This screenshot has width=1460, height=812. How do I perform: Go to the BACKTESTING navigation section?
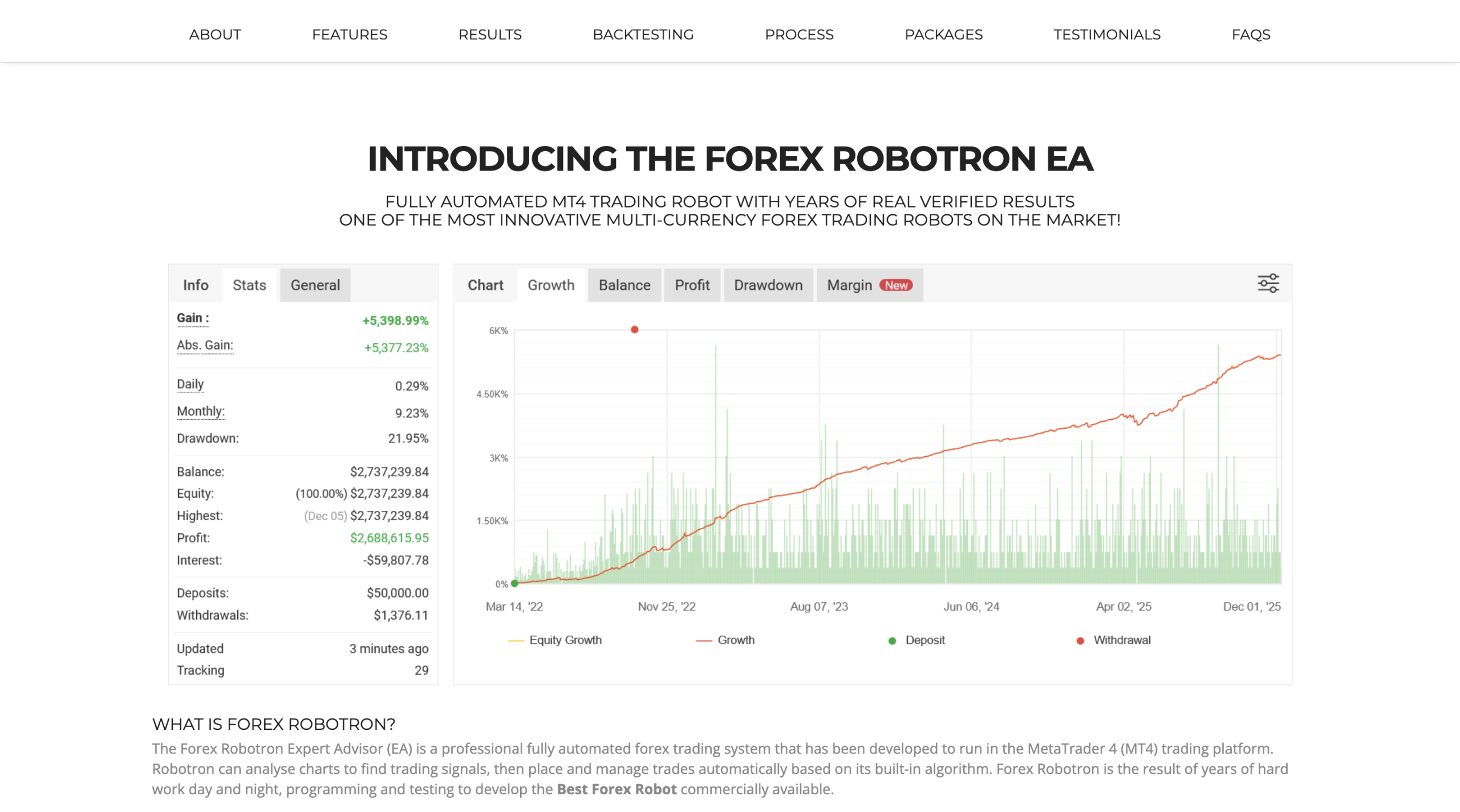click(x=643, y=35)
